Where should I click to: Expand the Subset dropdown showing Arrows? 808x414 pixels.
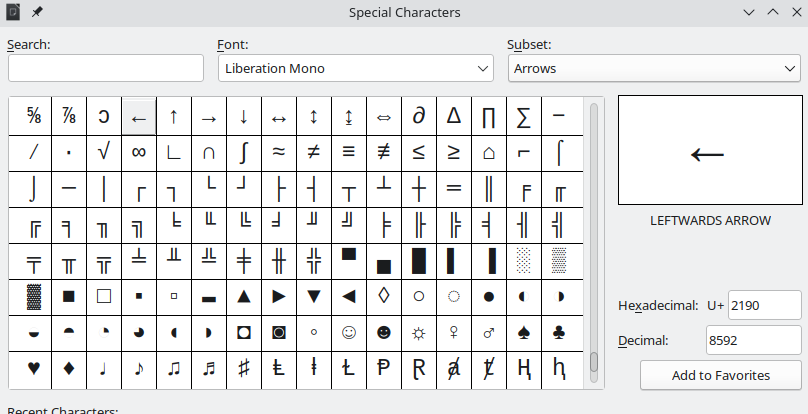[653, 68]
